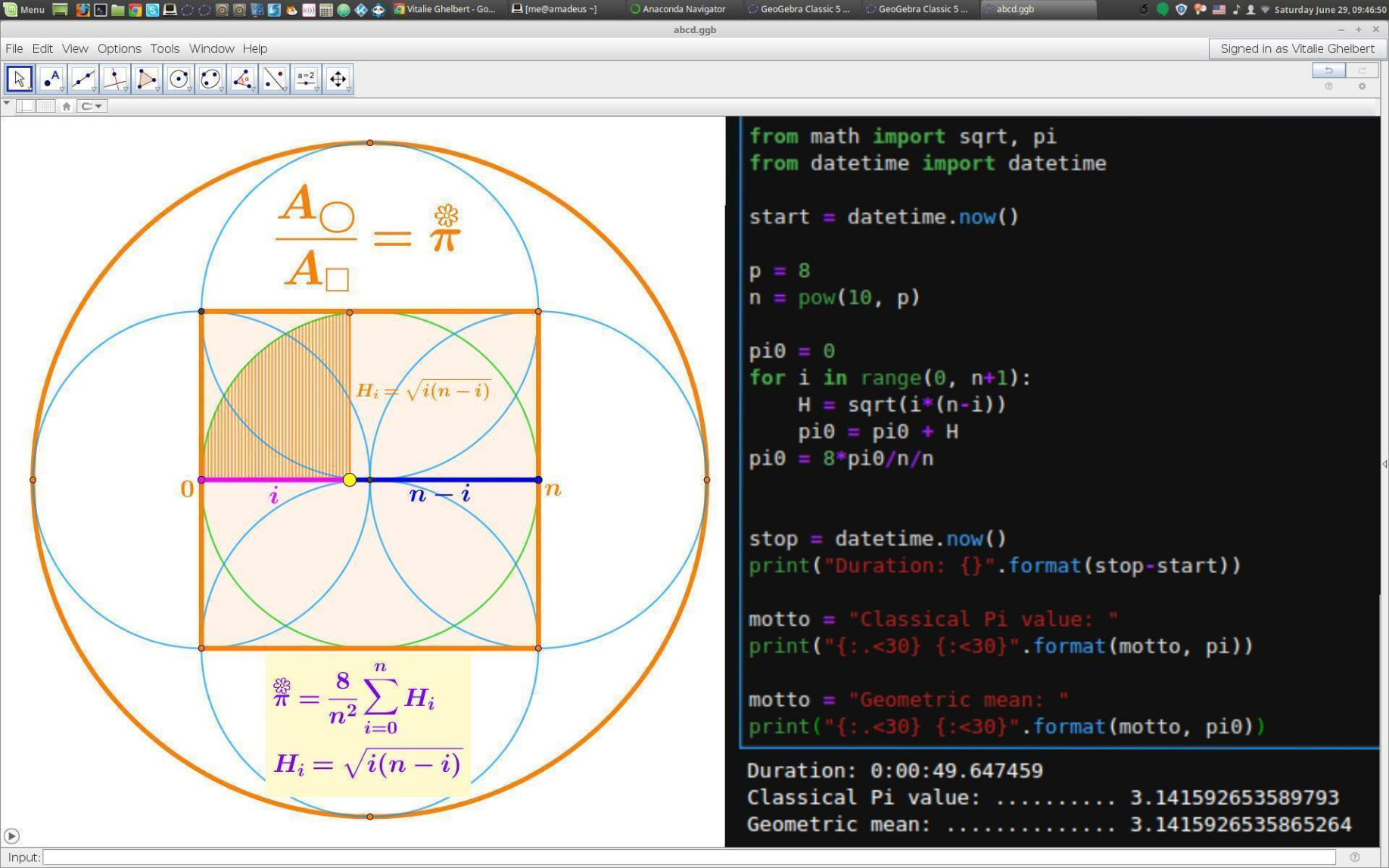Open Slider tool submenu triangle

[x=316, y=89]
